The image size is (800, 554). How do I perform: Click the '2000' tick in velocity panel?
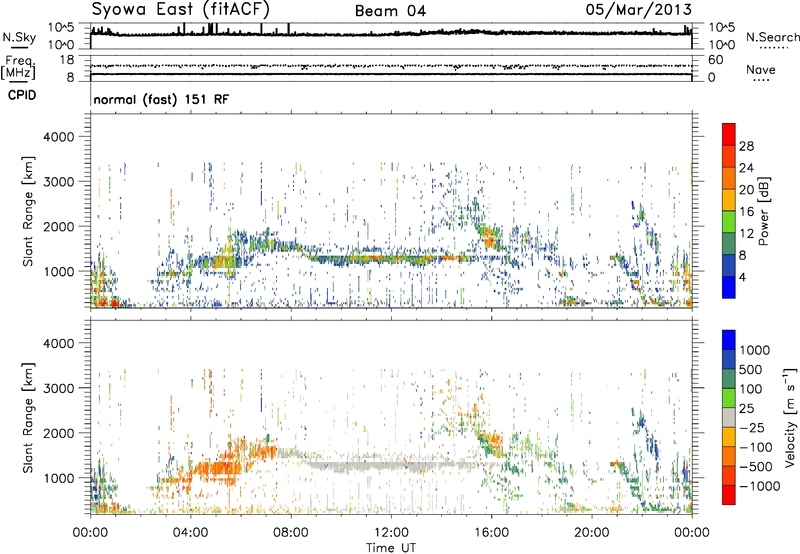point(58,434)
